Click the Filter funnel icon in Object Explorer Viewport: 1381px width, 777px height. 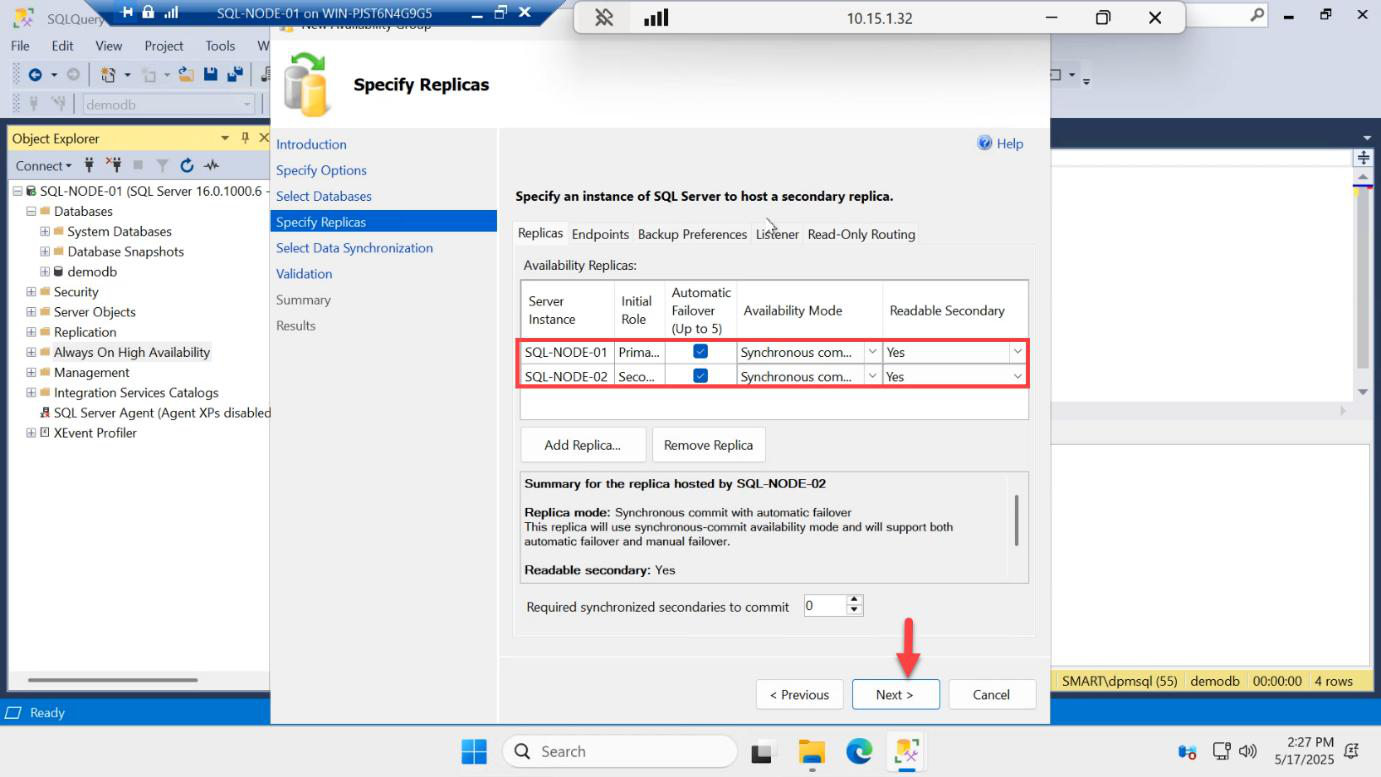tap(162, 166)
